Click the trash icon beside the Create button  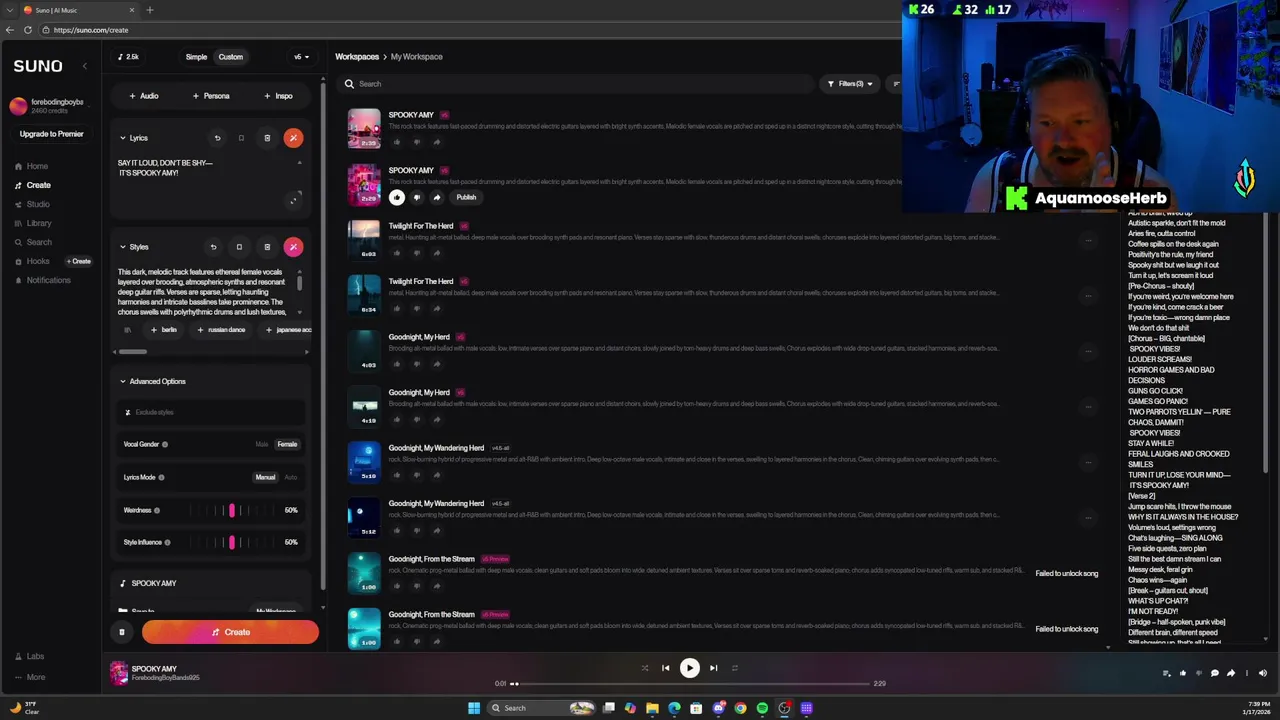122,632
